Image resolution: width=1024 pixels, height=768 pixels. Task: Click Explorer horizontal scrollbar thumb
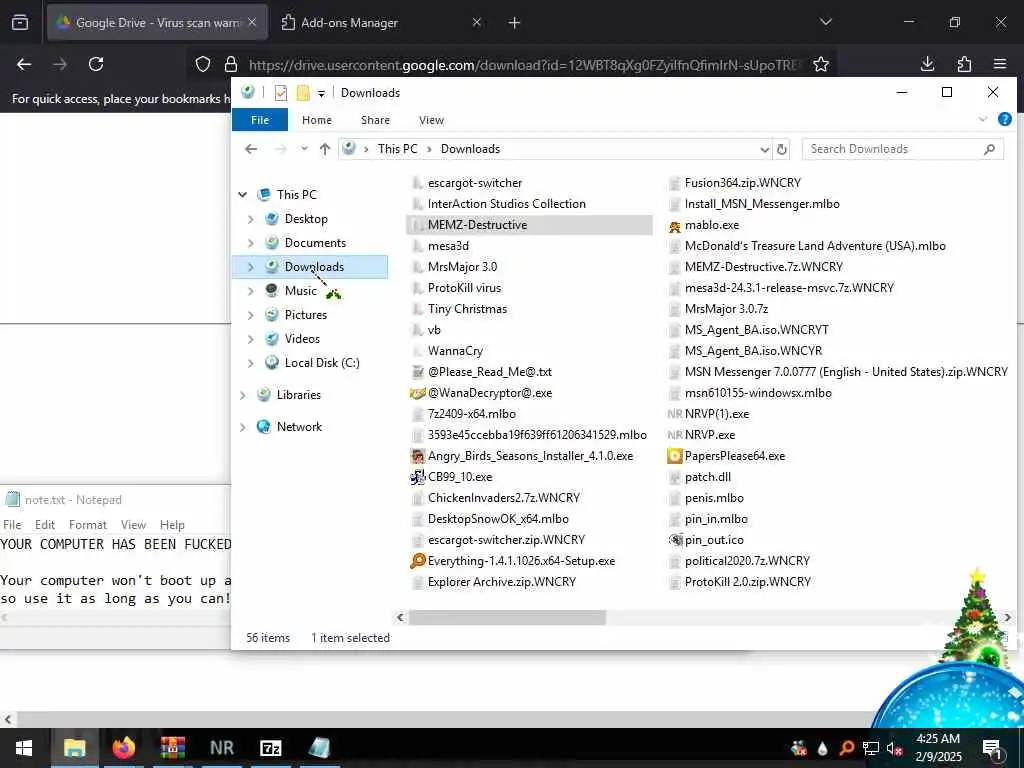tap(507, 617)
